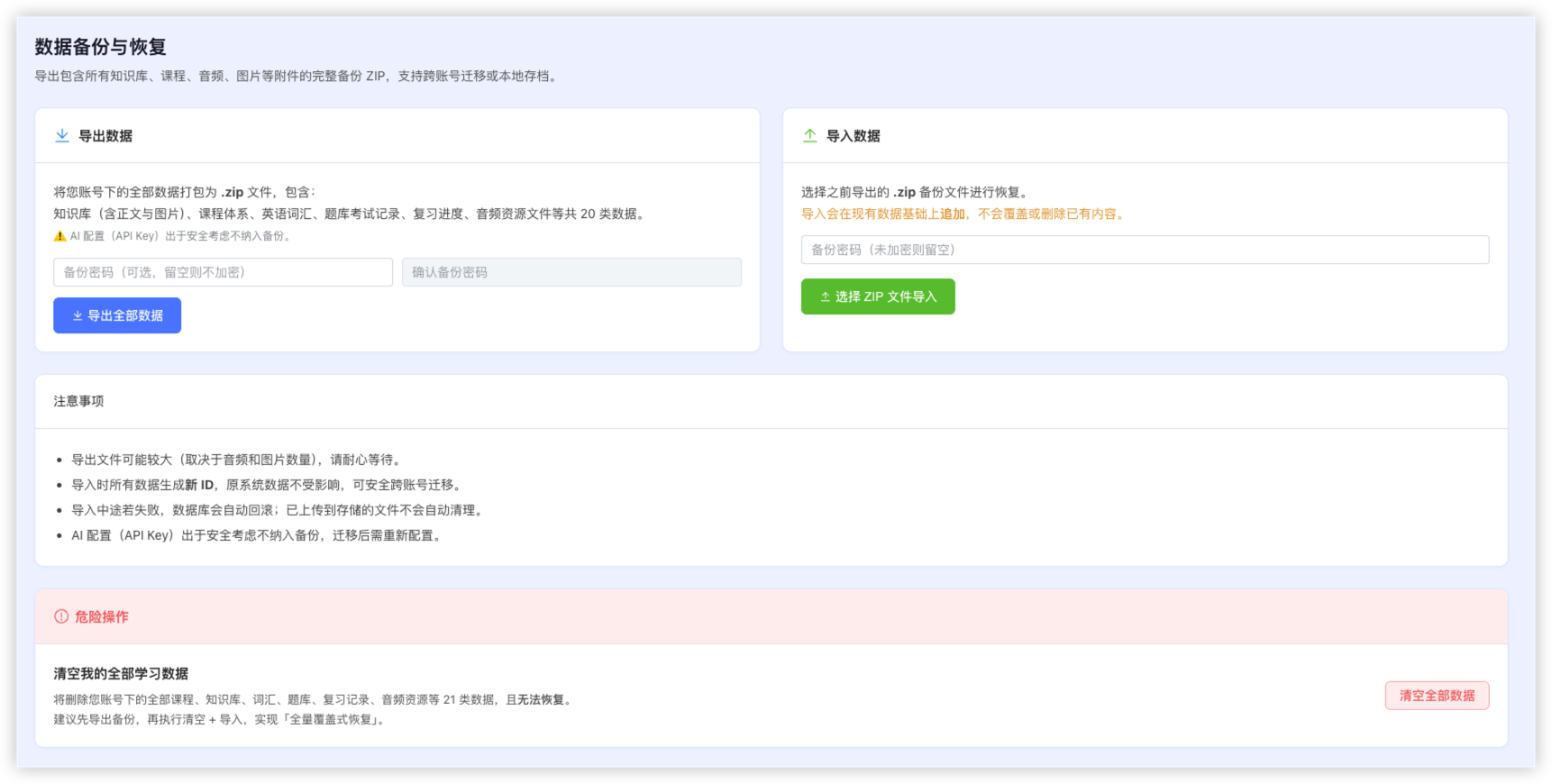This screenshot has width=1552, height=784.
Task: Select the 导入数据 card title text
Action: click(x=854, y=135)
